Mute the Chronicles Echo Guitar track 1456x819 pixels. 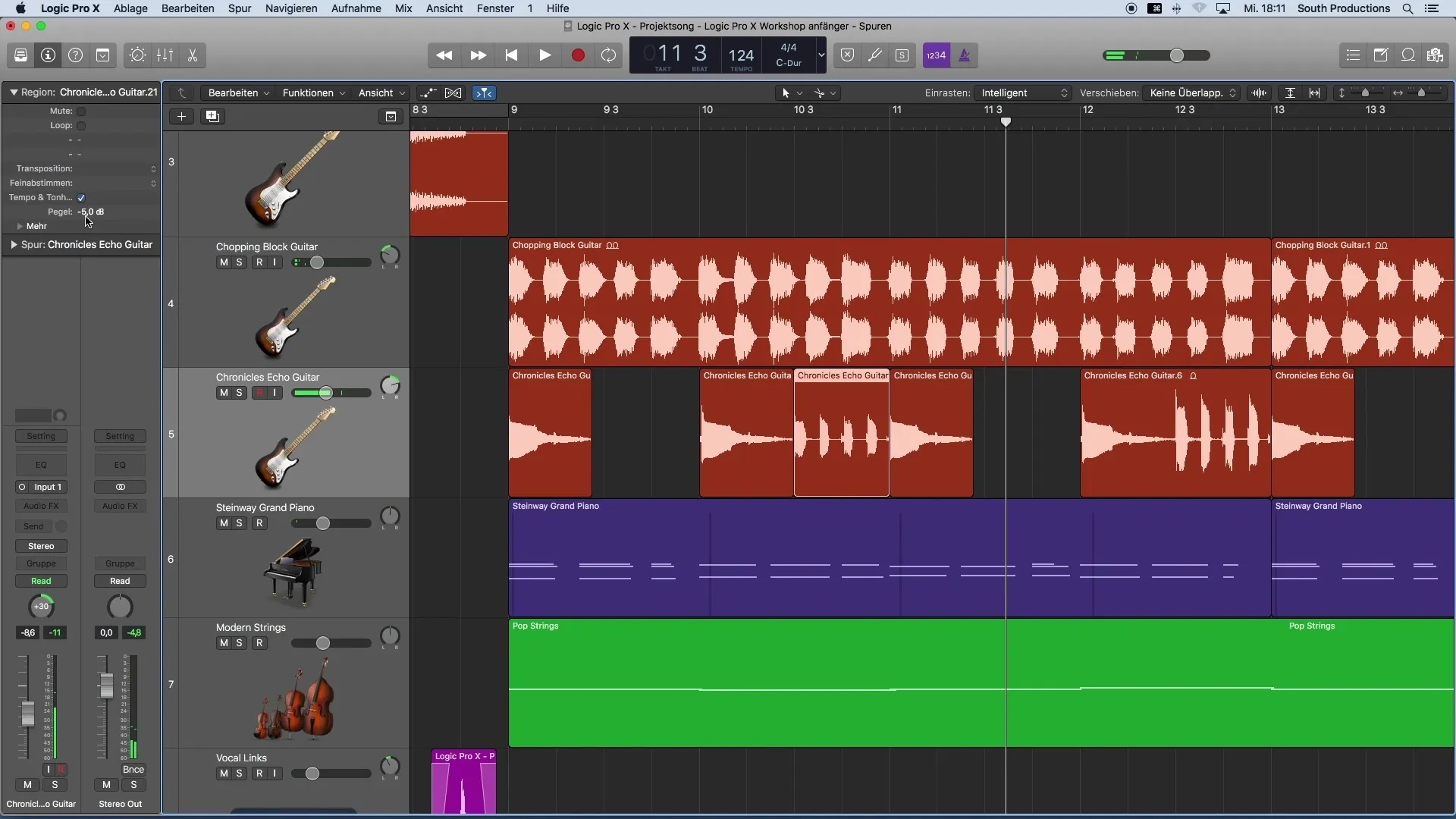click(222, 392)
